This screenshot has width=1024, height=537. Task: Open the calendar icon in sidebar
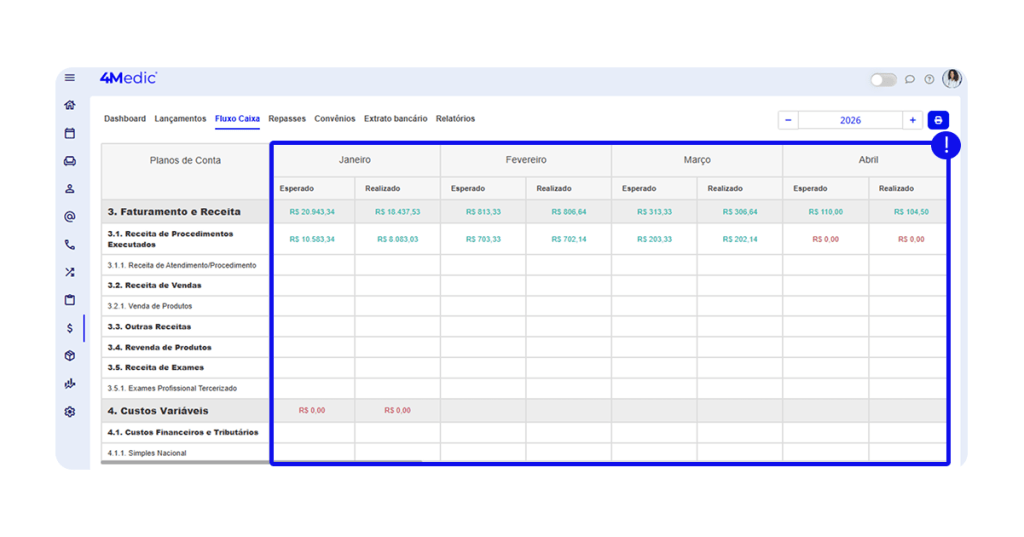(x=70, y=133)
